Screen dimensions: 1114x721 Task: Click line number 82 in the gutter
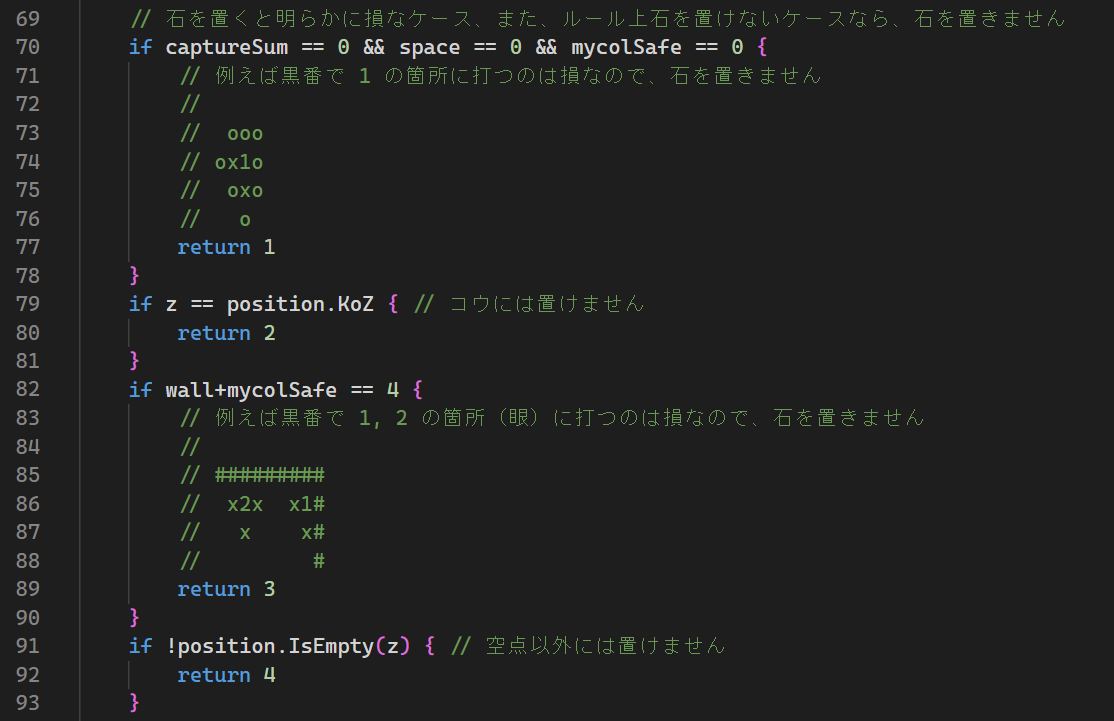click(27, 390)
